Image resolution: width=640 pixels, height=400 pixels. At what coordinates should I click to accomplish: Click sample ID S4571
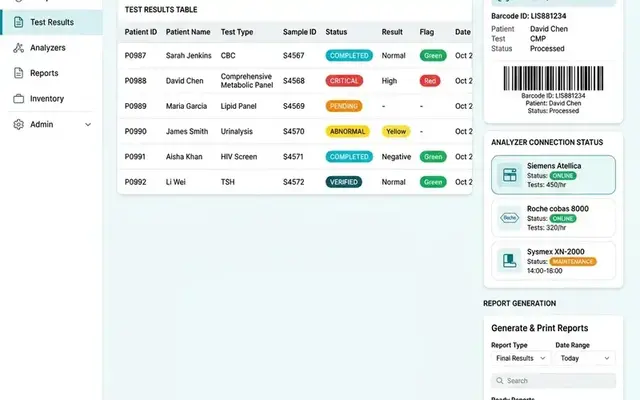293,157
